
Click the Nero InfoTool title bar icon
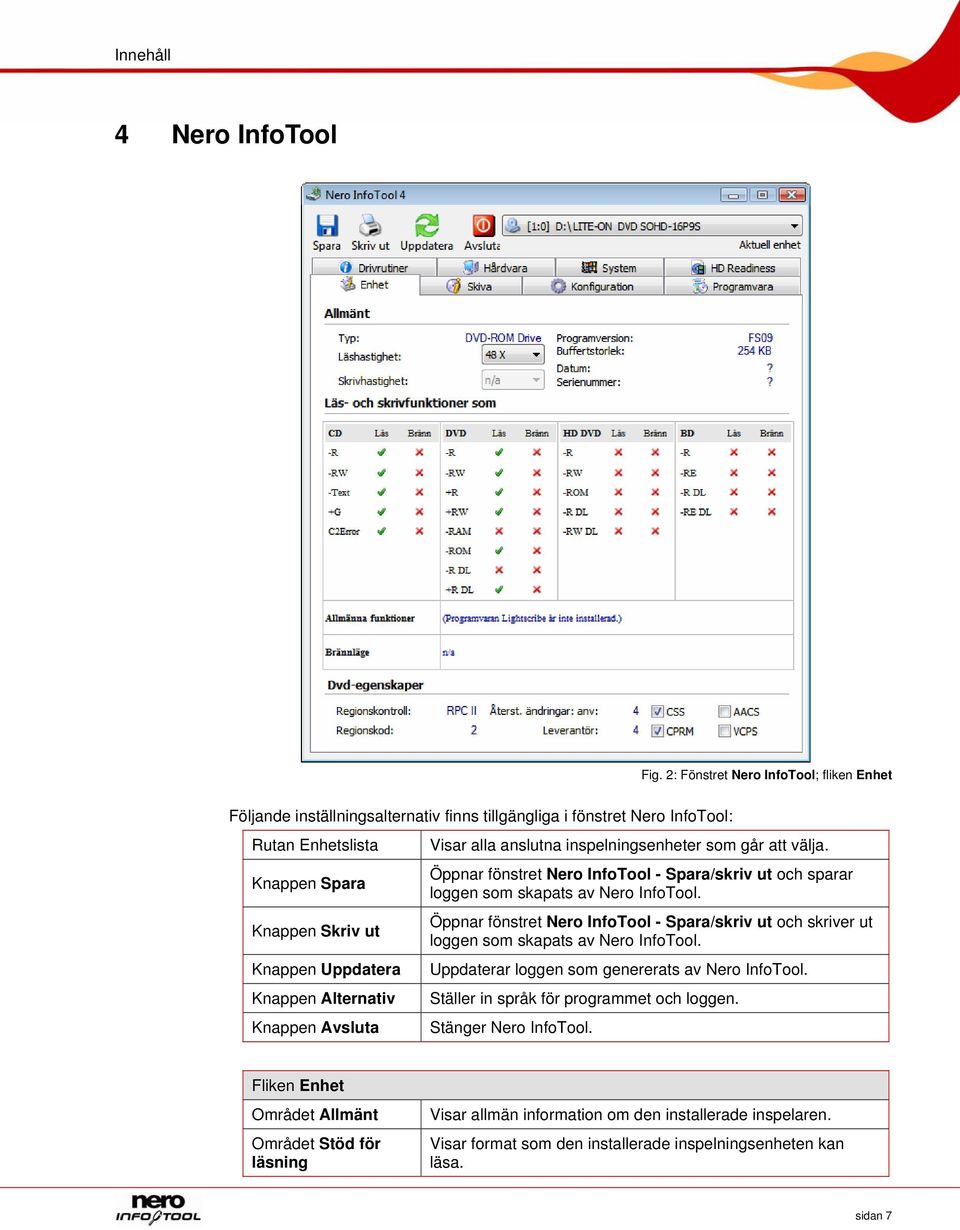pos(314,194)
